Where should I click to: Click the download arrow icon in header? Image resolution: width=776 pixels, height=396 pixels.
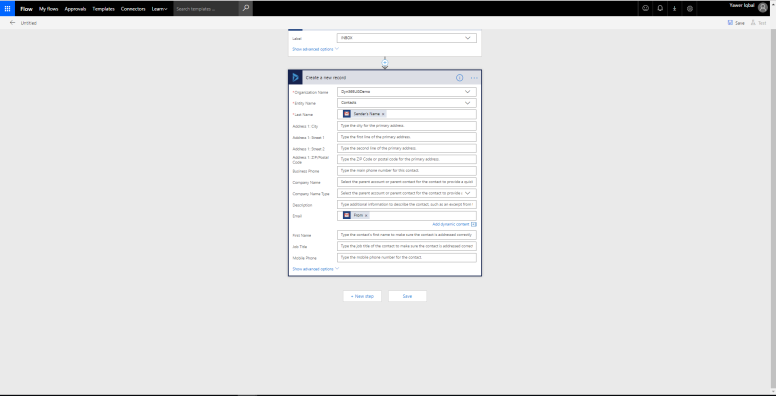[x=675, y=8]
